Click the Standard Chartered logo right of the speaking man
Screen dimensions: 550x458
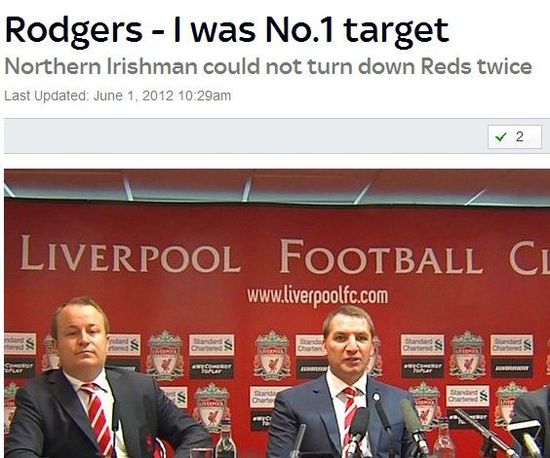(422, 345)
